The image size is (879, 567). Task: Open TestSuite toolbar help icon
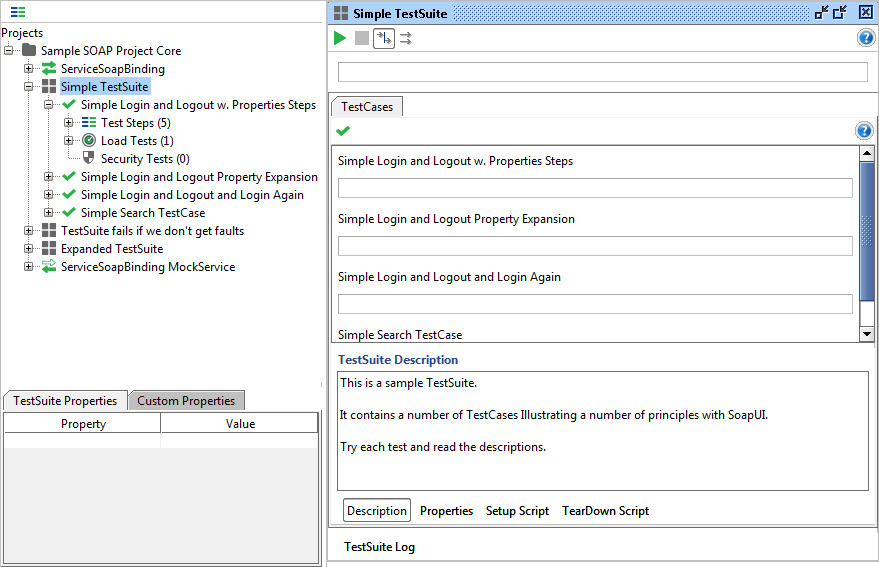[x=866, y=38]
